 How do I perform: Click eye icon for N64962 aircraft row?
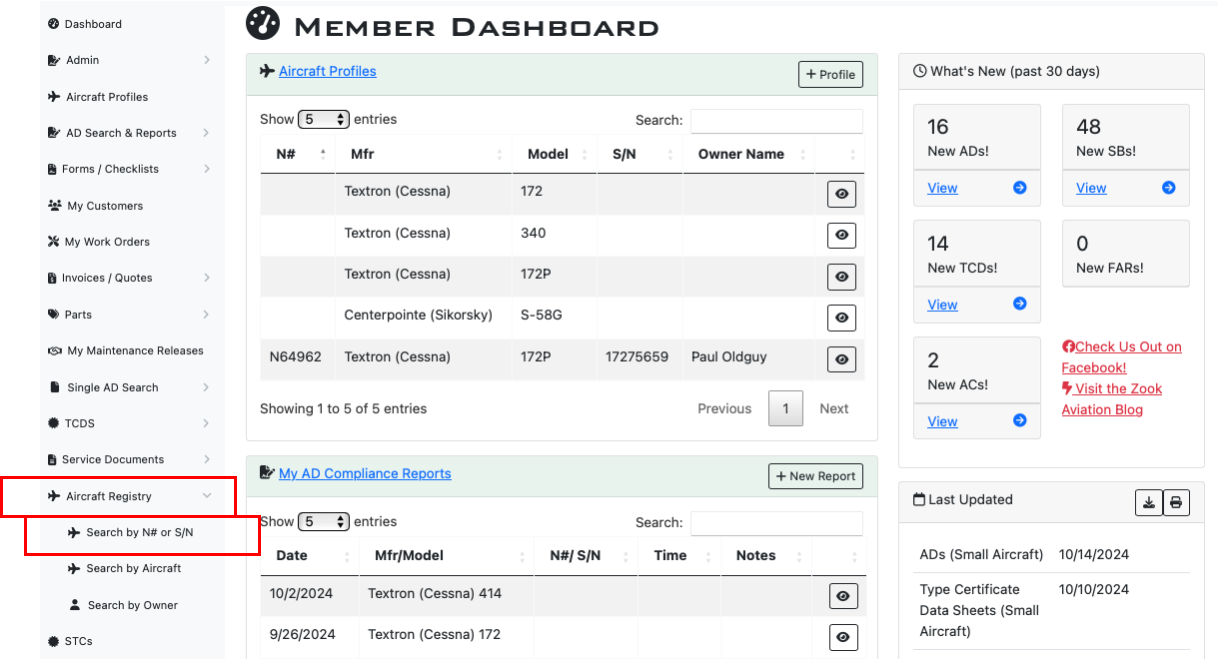(842, 360)
